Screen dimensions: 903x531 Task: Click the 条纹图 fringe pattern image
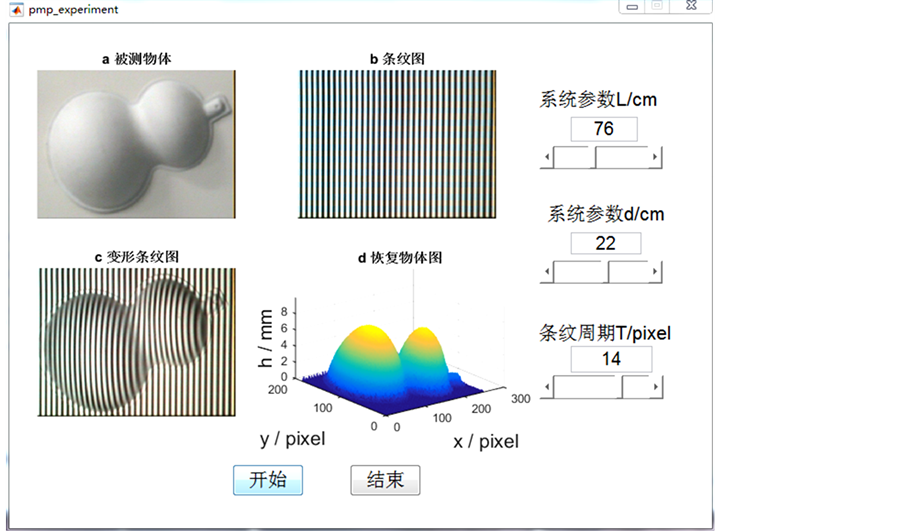pyautogui.click(x=397, y=144)
